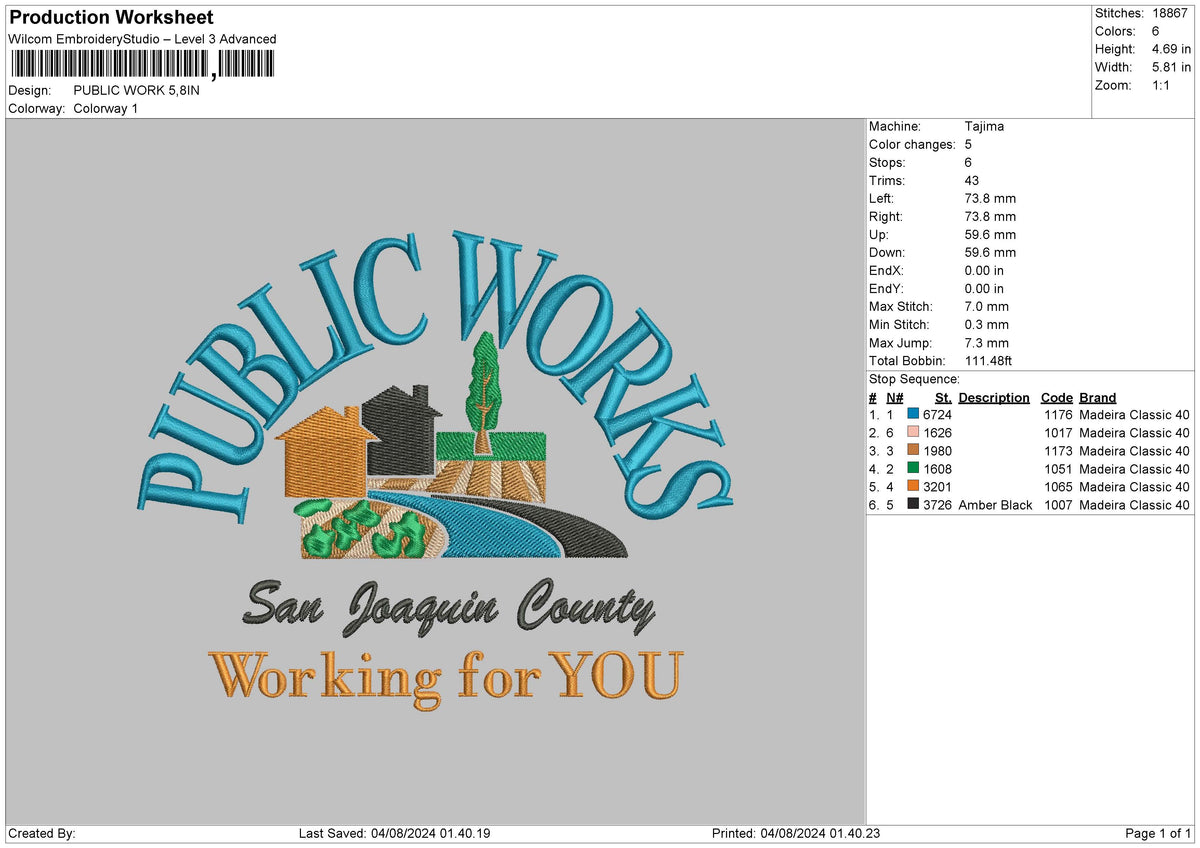Image resolution: width=1200 pixels, height=848 pixels.
Task: Click the Max Stitch value '7.0 mm'
Action: pos(986,306)
